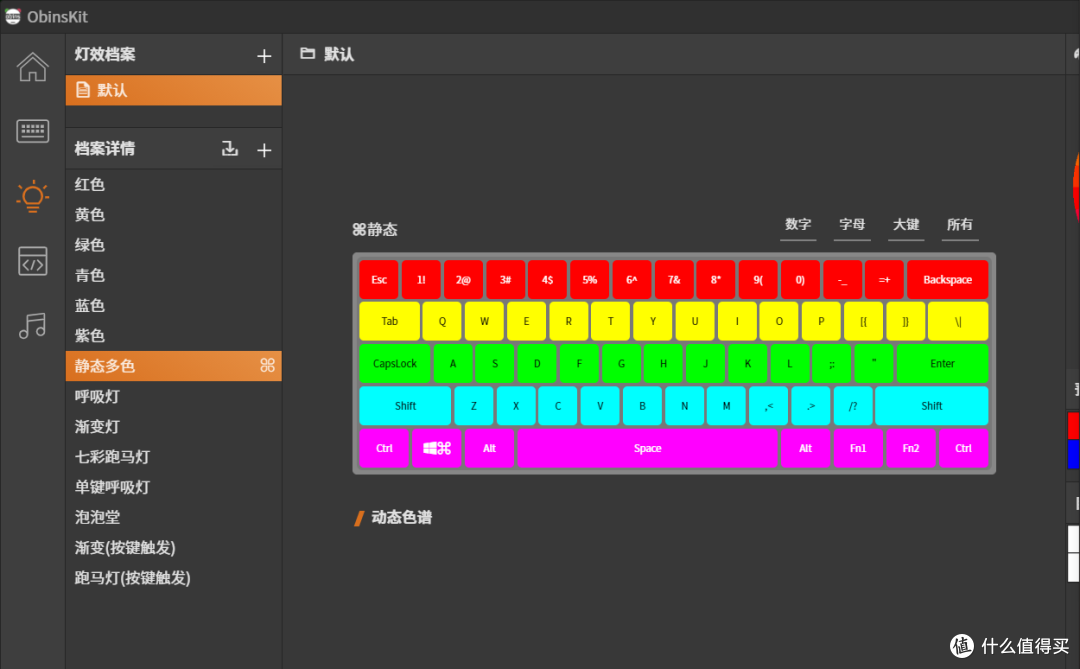Click the yellow backslash key
The image size is (1080, 669).
958,321
